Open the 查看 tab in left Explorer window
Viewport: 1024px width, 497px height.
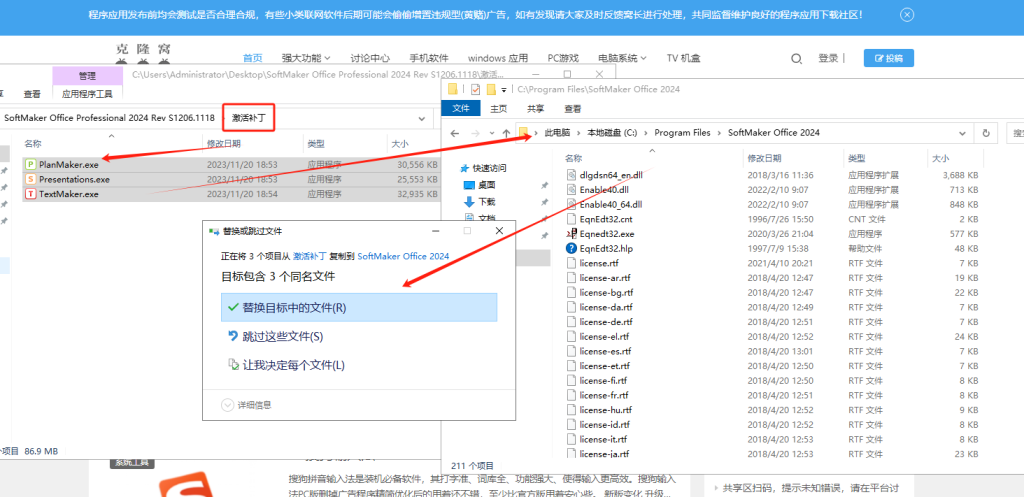32,94
